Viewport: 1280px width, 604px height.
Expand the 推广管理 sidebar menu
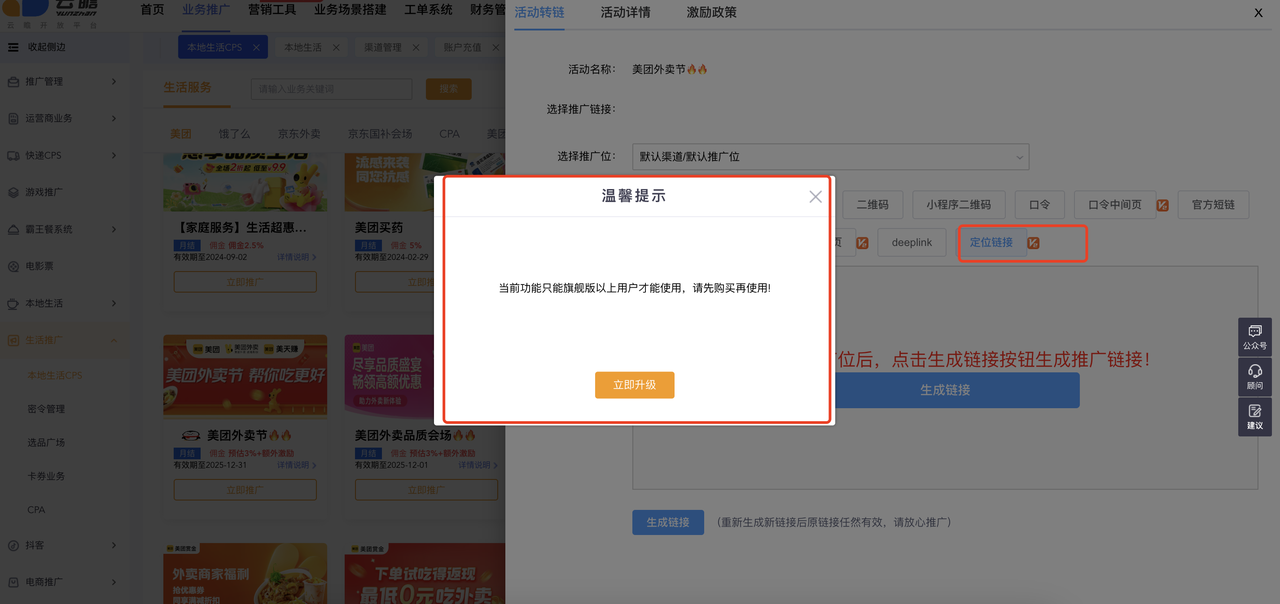[113, 81]
